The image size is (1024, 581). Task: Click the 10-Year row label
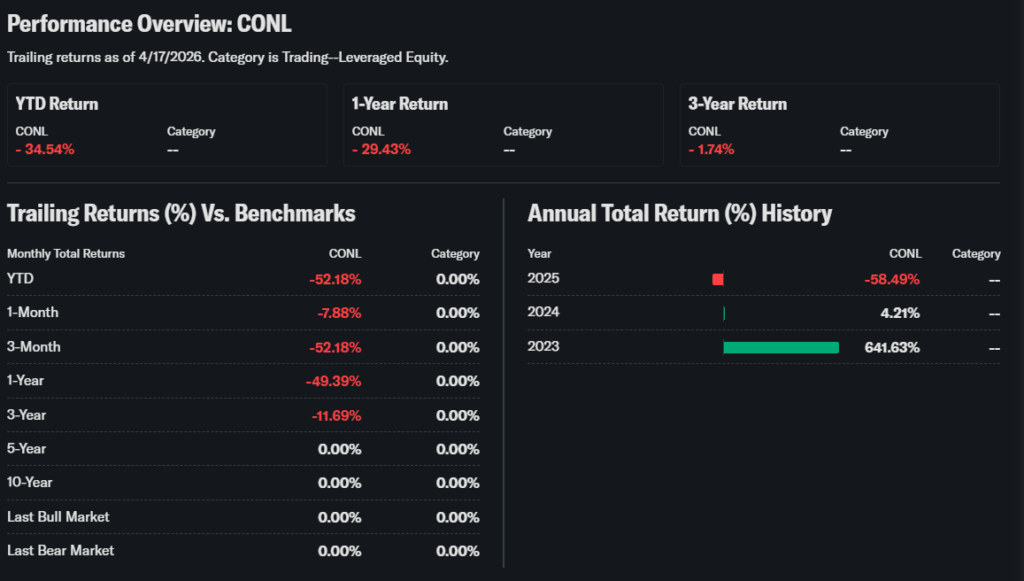click(x=30, y=483)
